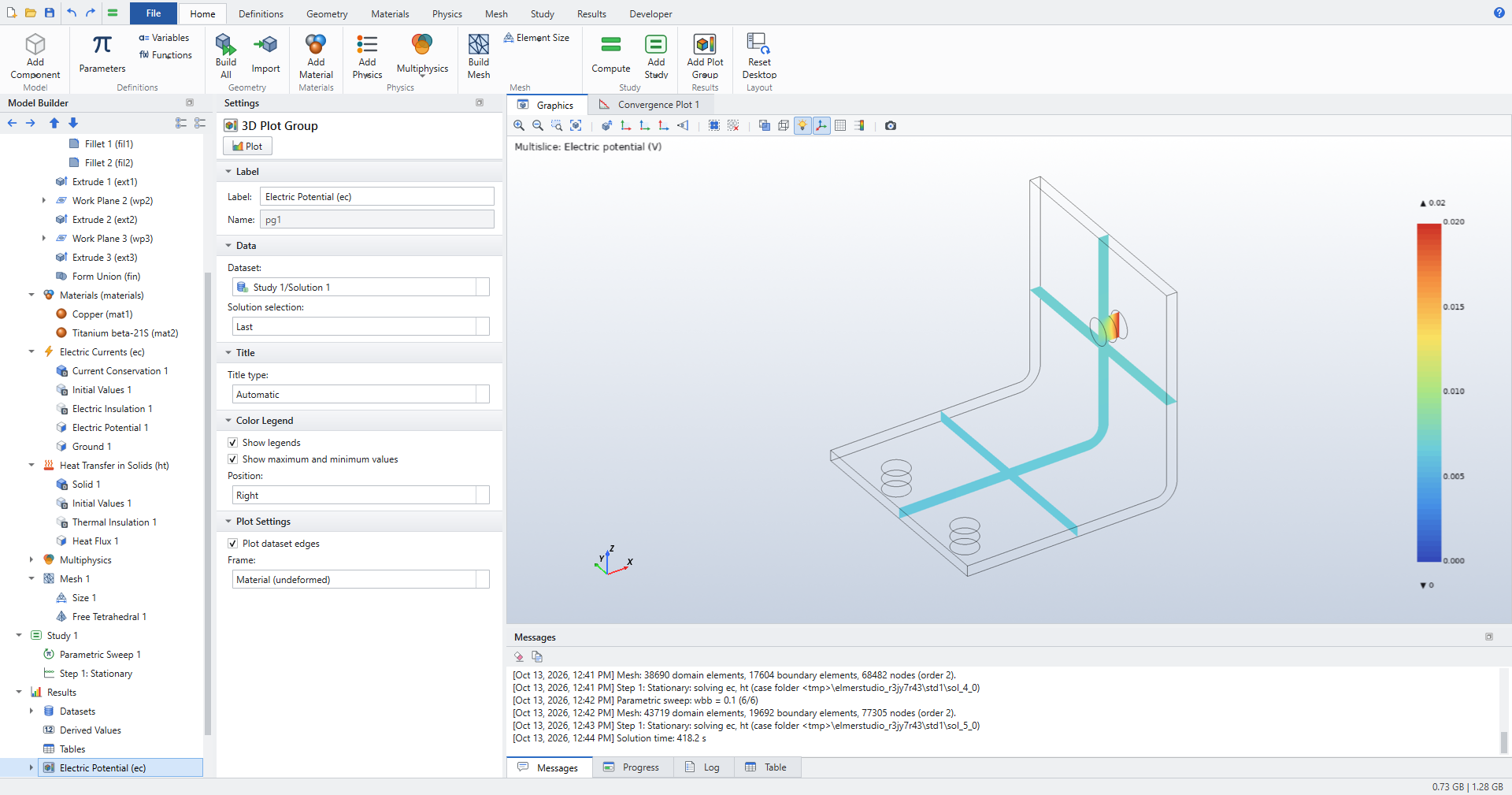Click Add Material in the ribbon
This screenshot has width=1512, height=795.
tap(316, 56)
